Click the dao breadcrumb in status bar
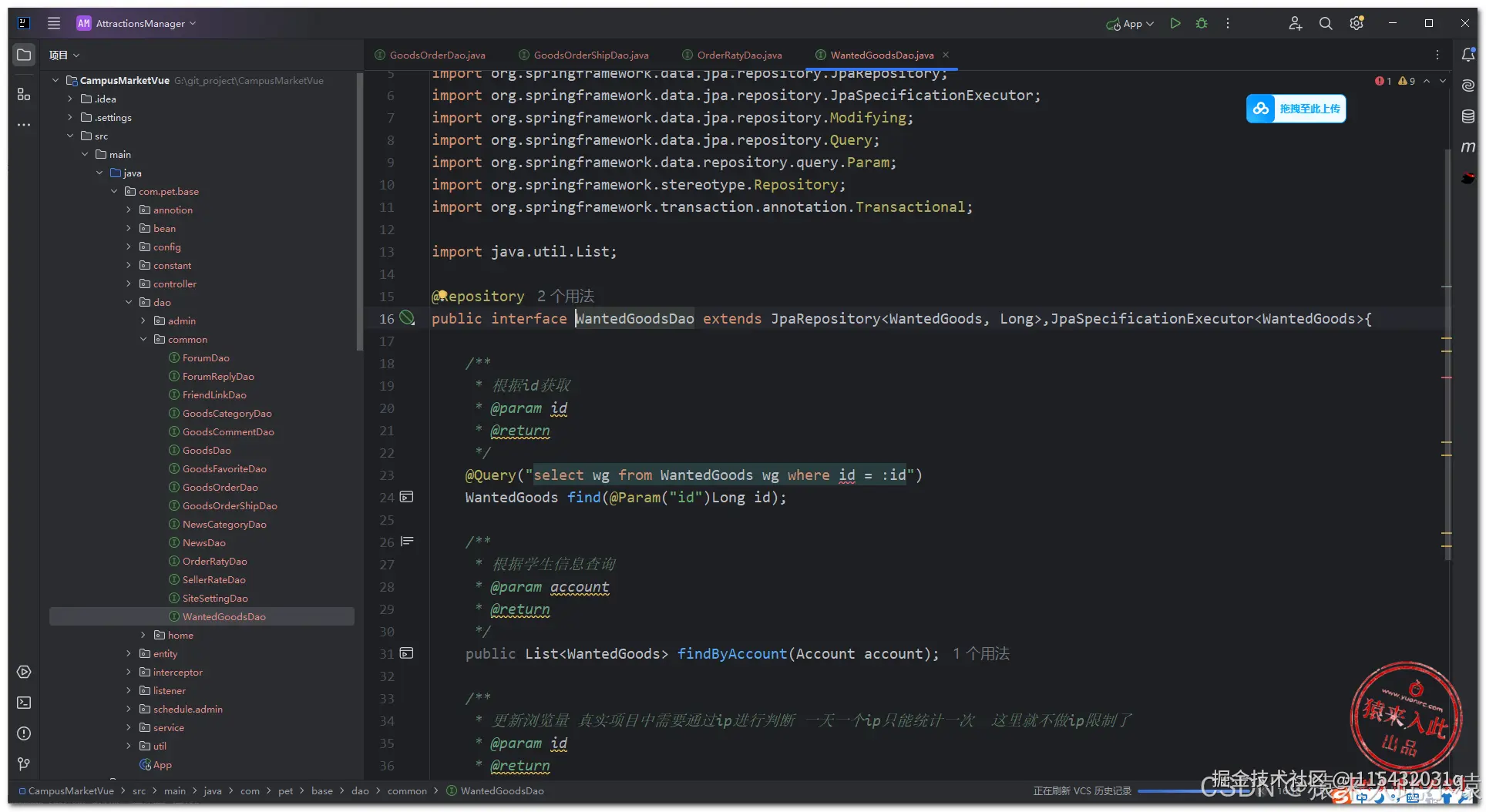Viewport: 1486px width, 812px height. pos(360,791)
